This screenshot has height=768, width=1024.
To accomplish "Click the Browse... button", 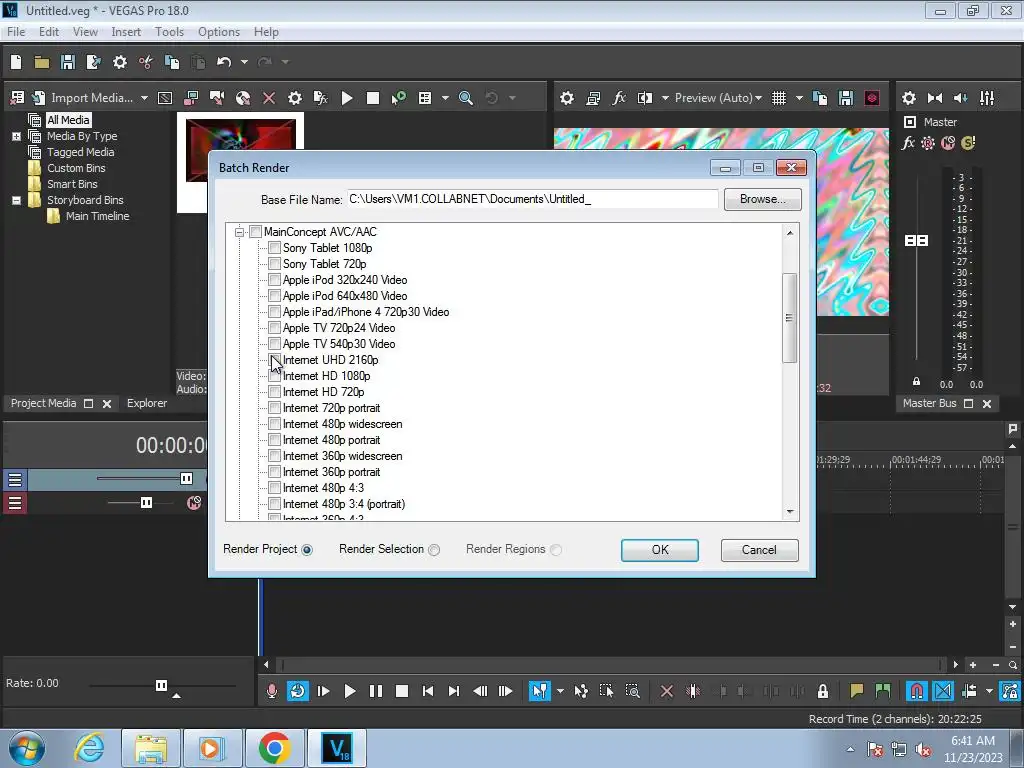I will point(763,199).
